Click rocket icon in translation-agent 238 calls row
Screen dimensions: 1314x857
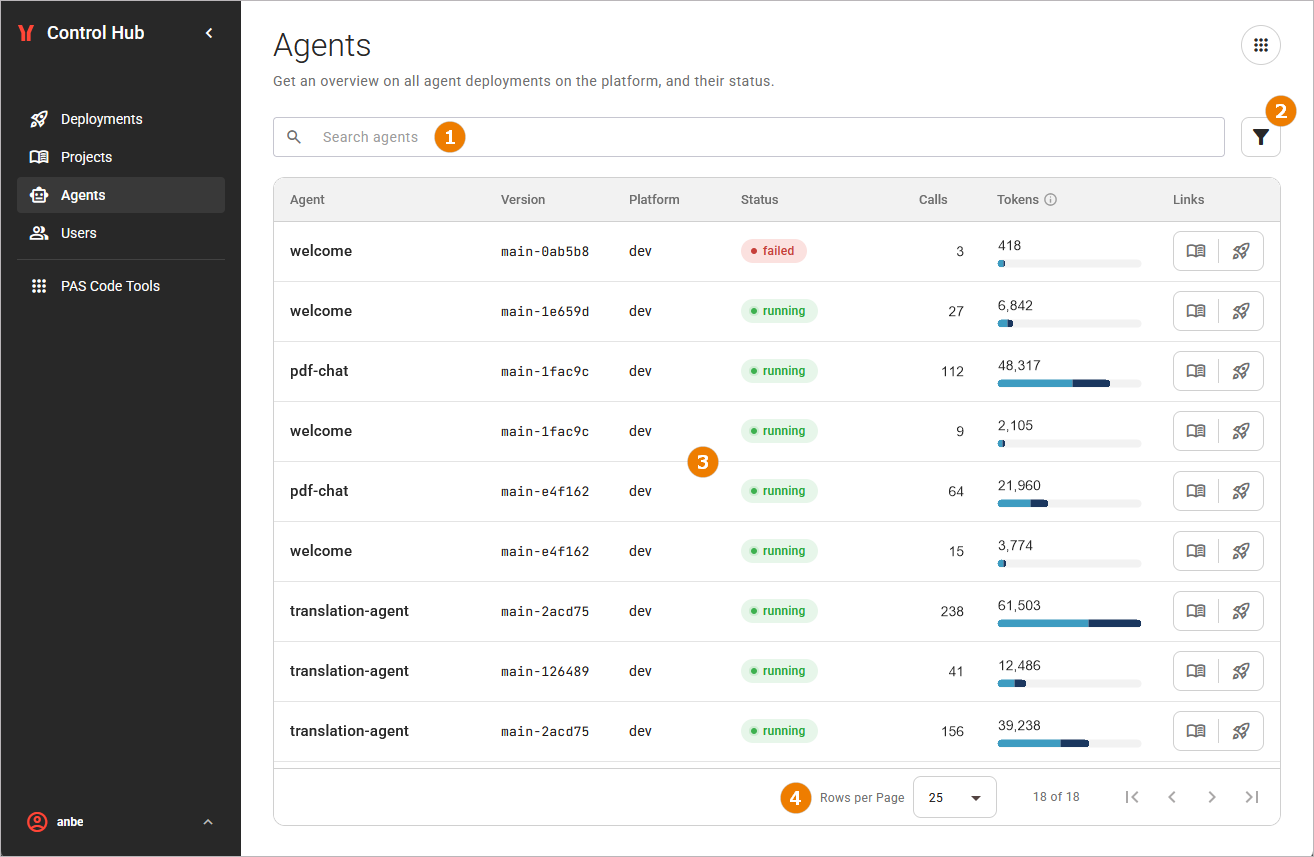[x=1241, y=611]
